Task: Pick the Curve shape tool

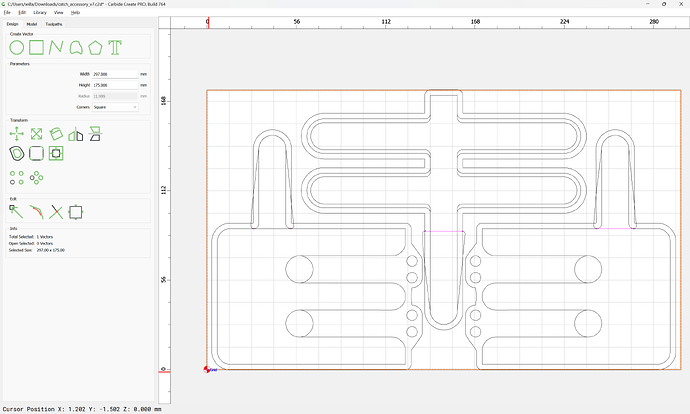Action: (x=76, y=48)
